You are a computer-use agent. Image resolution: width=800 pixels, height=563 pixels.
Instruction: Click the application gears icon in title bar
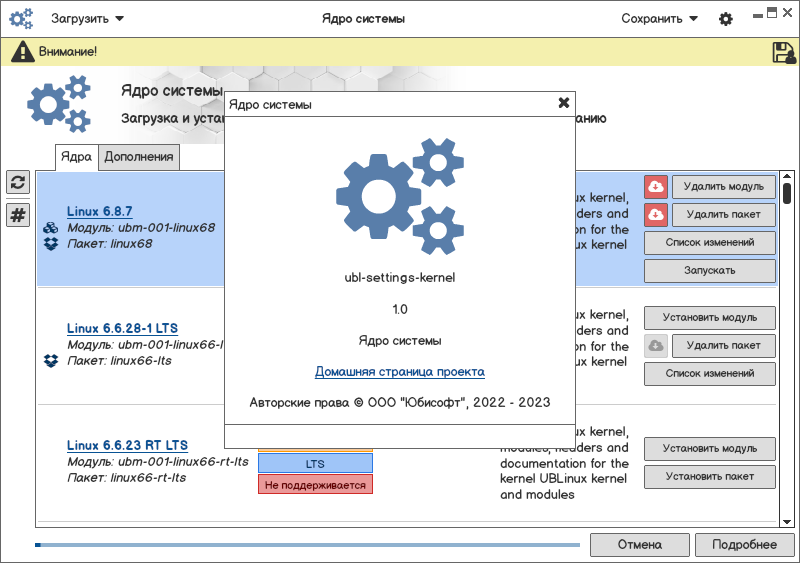21,19
